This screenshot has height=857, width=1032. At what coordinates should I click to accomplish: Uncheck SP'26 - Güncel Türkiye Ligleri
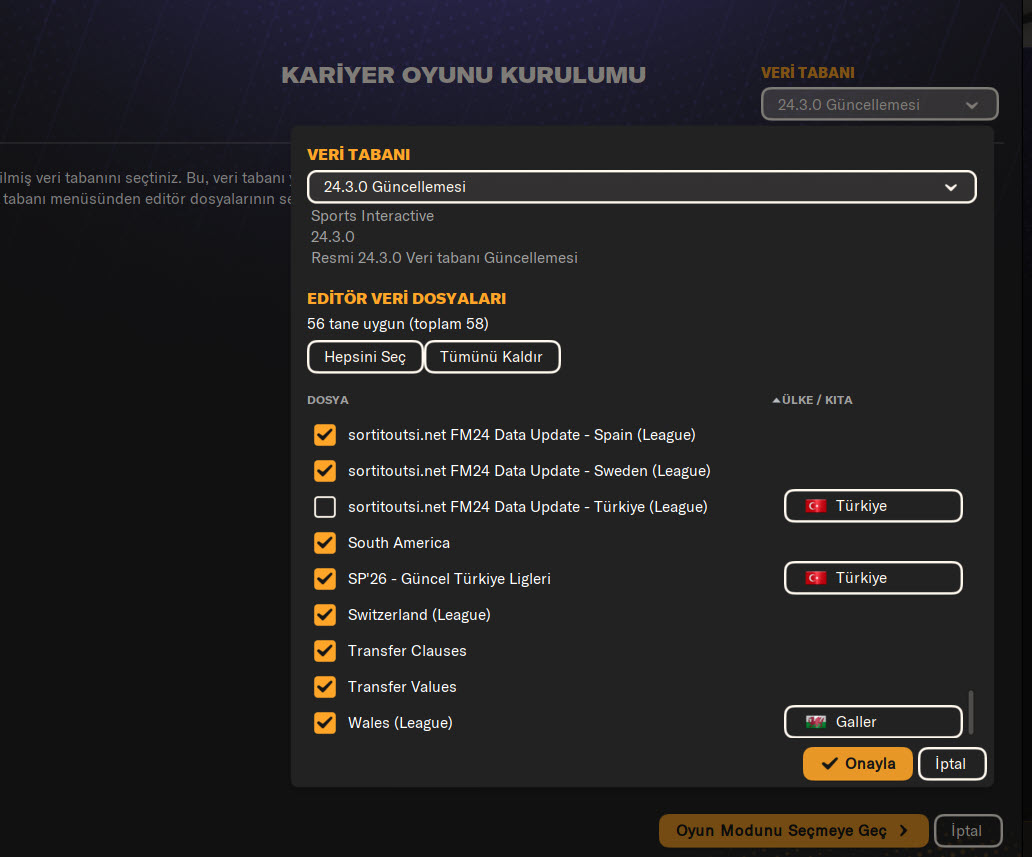(x=325, y=579)
